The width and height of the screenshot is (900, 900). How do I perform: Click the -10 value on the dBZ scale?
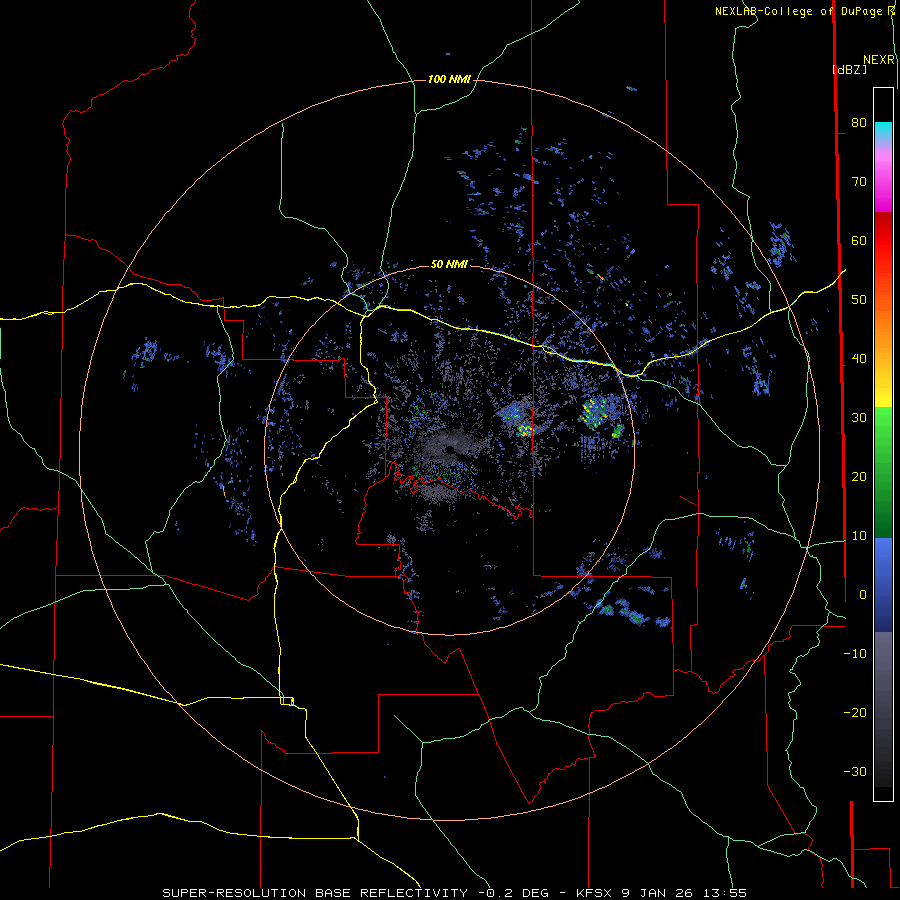click(x=855, y=653)
